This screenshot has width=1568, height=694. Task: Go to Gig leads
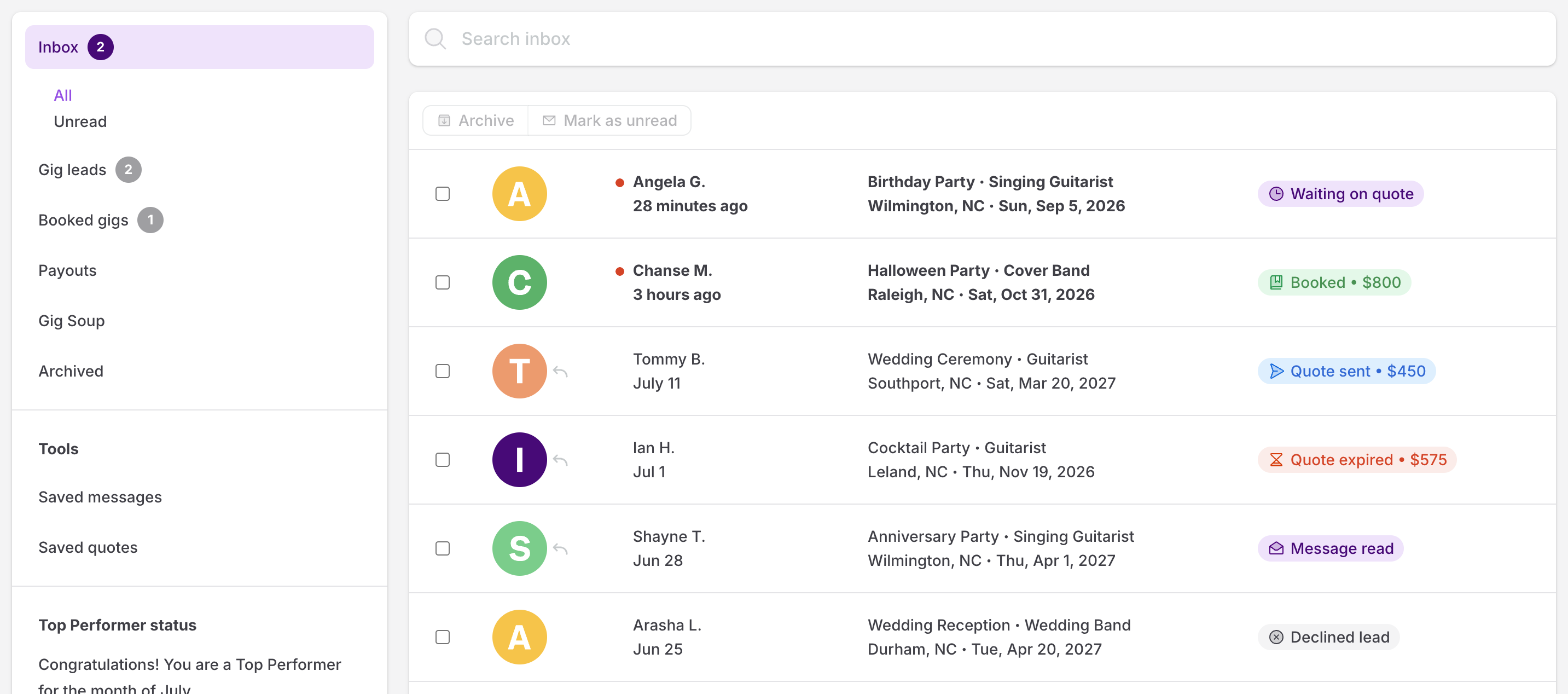[72, 170]
